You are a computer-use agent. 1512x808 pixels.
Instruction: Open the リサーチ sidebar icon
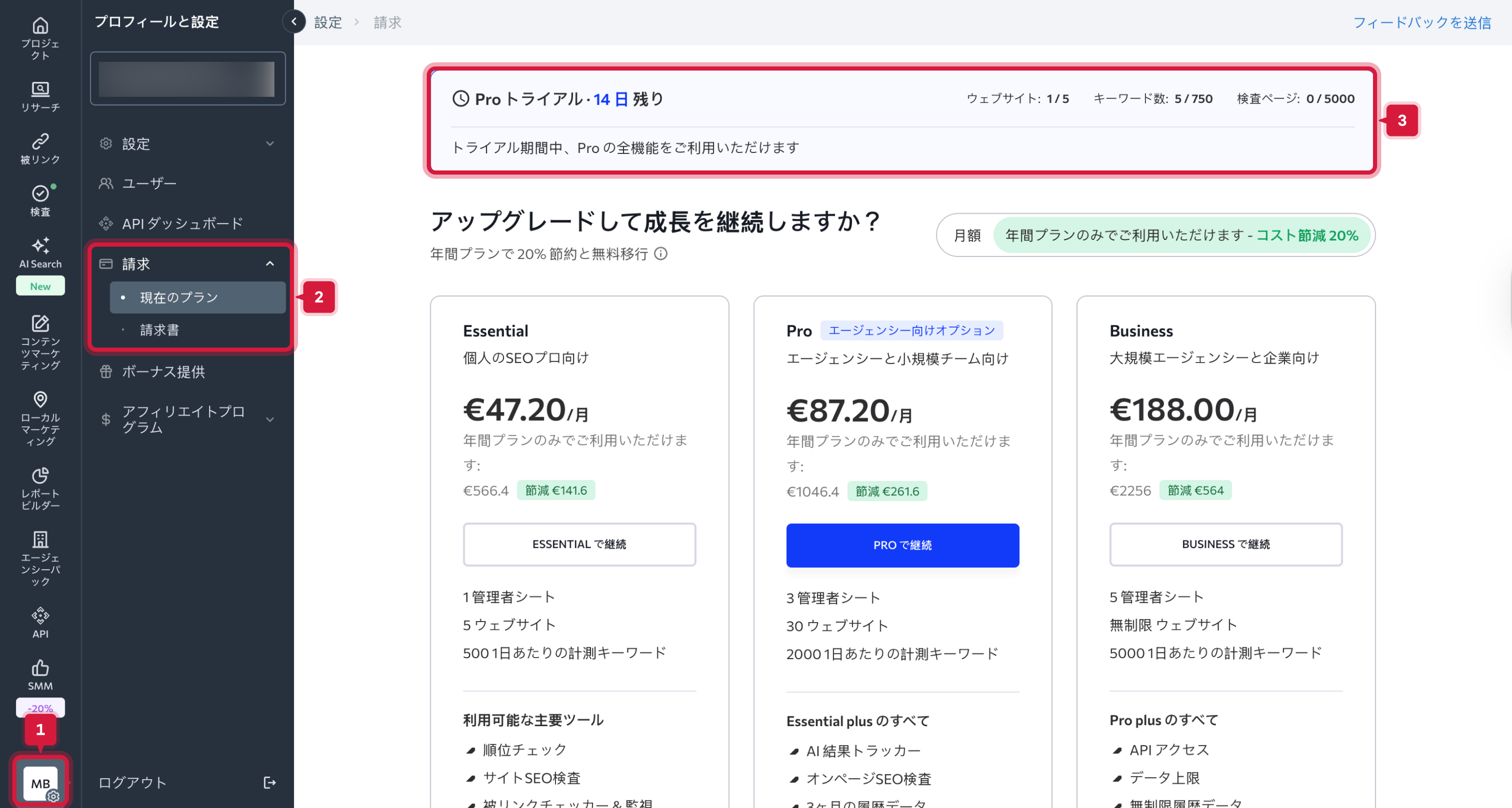coord(40,89)
